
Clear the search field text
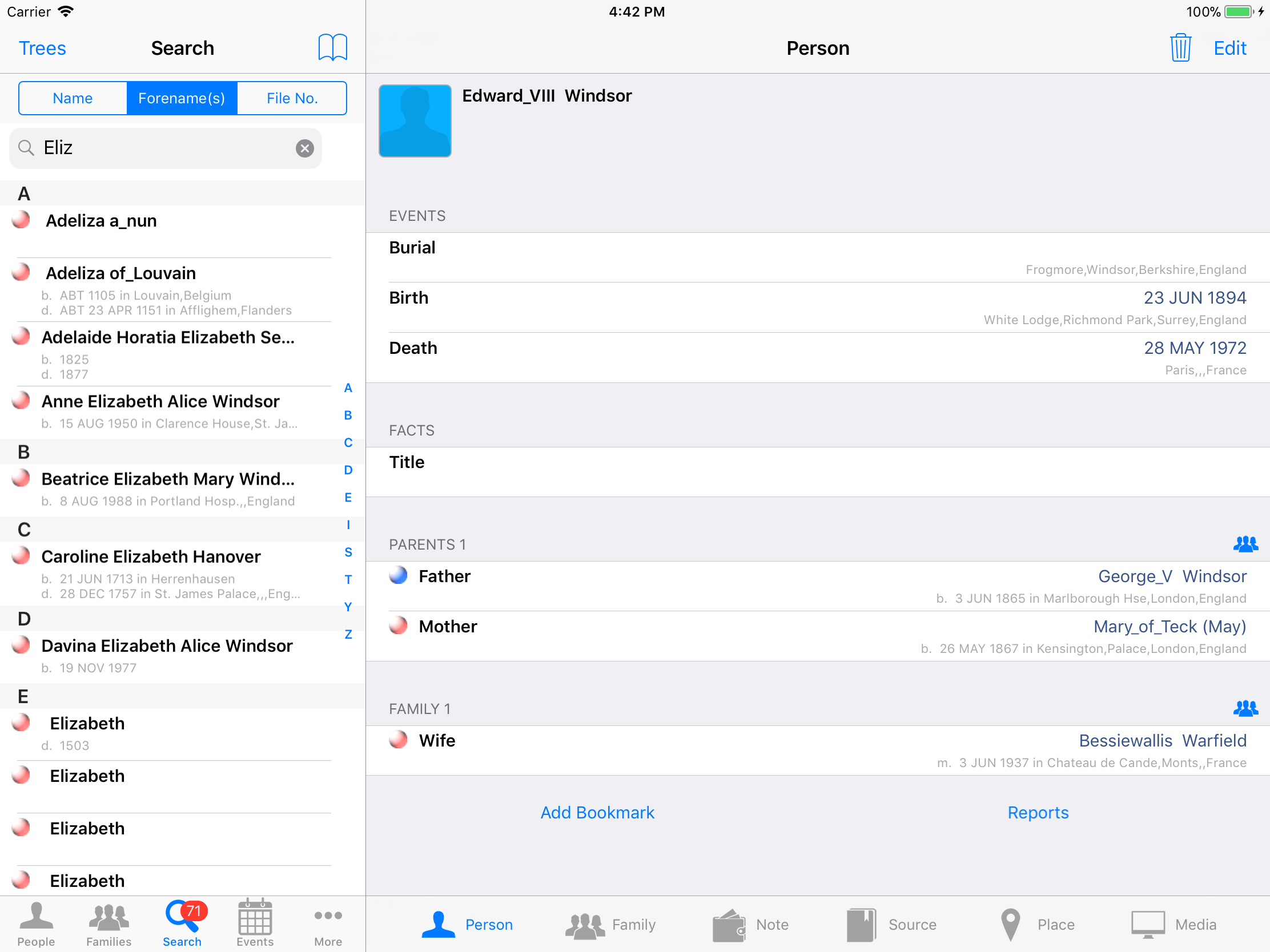coord(304,148)
